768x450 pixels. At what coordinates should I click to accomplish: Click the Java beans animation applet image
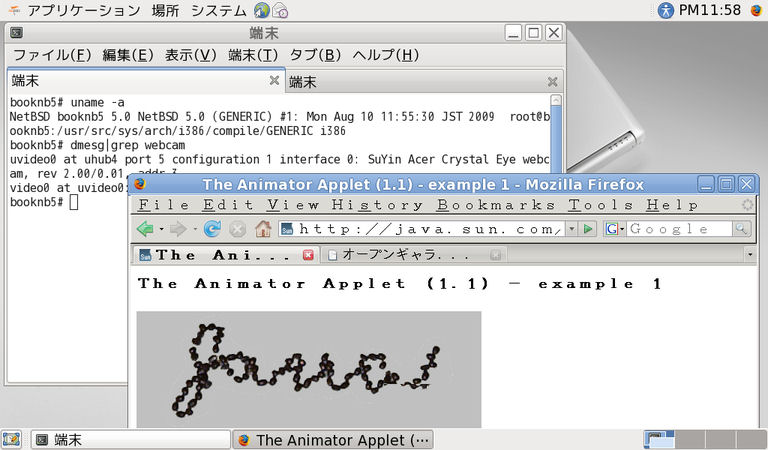[309, 369]
